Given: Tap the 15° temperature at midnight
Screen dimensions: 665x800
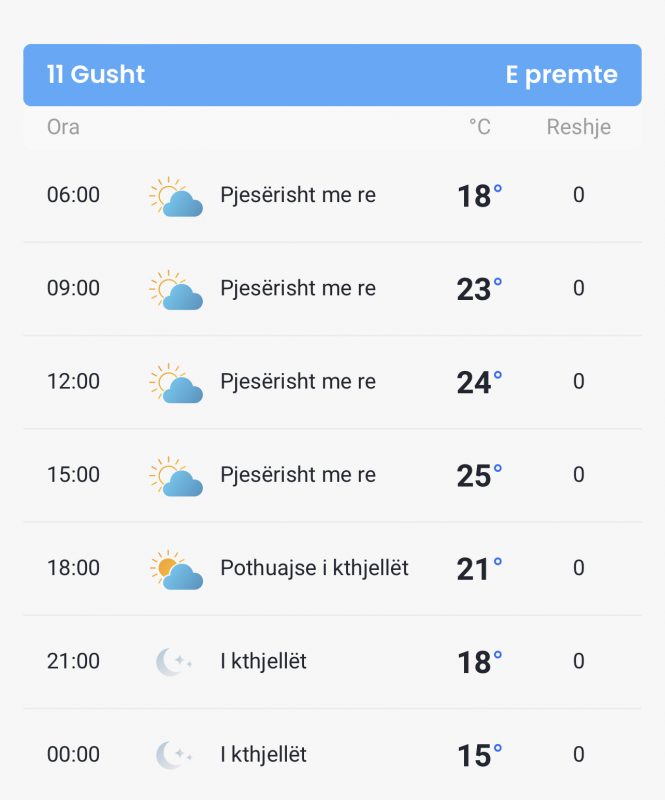Looking at the screenshot, I should coord(479,756).
